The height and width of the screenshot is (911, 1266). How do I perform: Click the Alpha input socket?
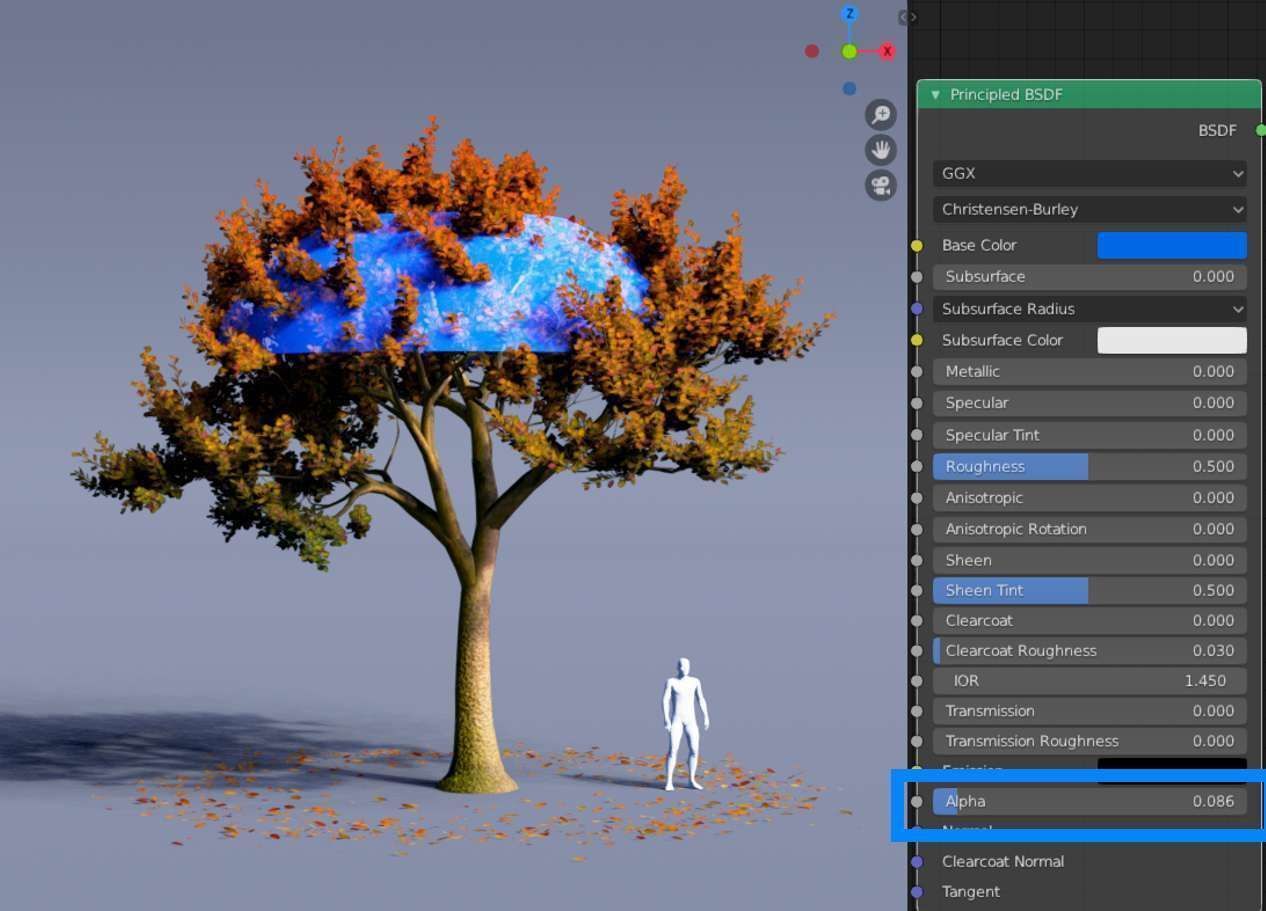pos(917,801)
